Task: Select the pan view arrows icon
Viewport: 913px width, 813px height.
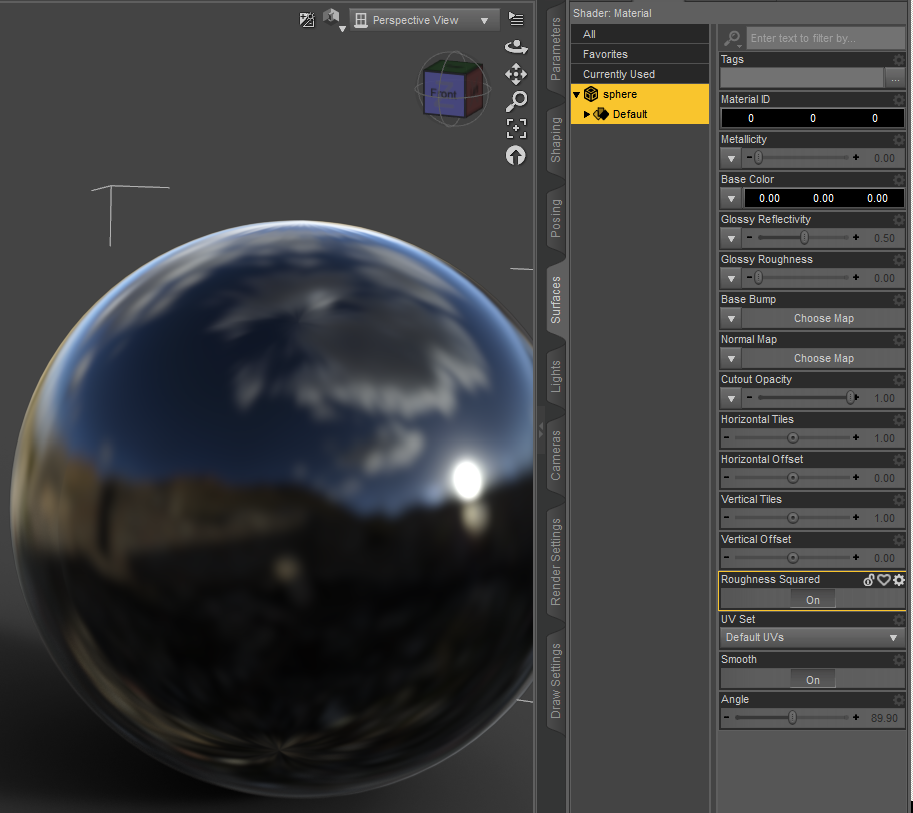Action: [516, 74]
